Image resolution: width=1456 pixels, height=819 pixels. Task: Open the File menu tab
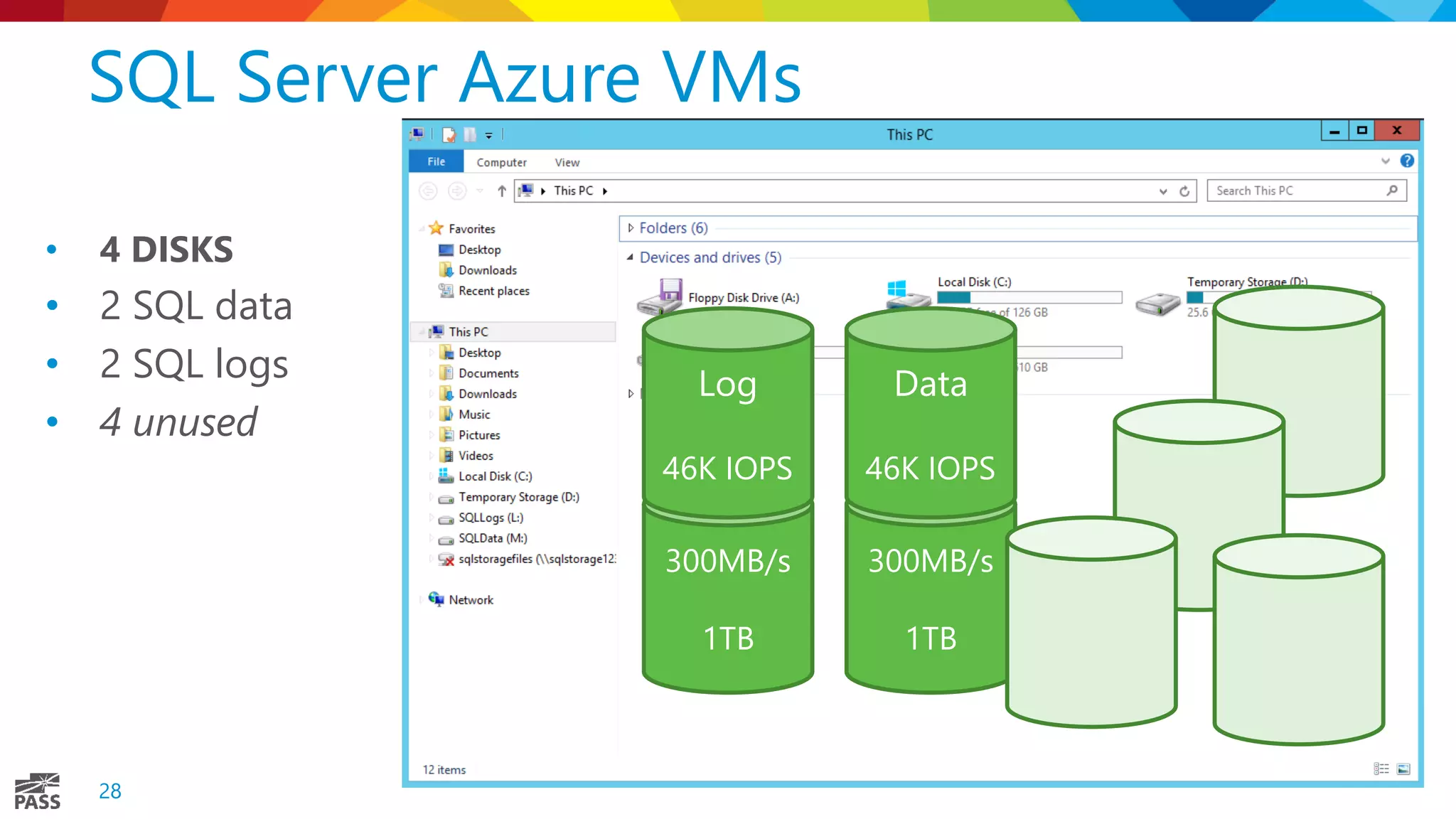(436, 162)
